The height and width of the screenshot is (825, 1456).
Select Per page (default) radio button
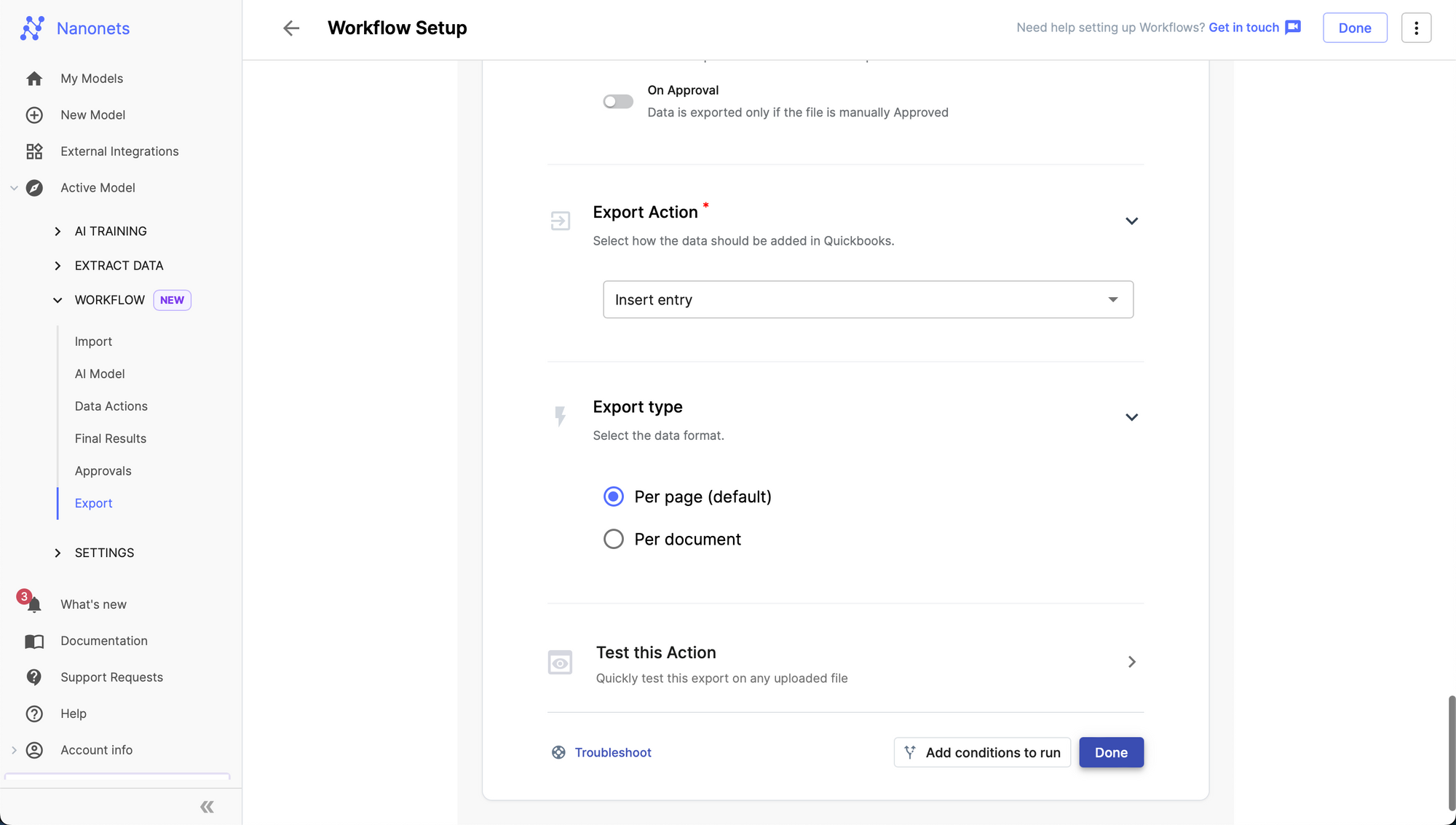pos(614,497)
